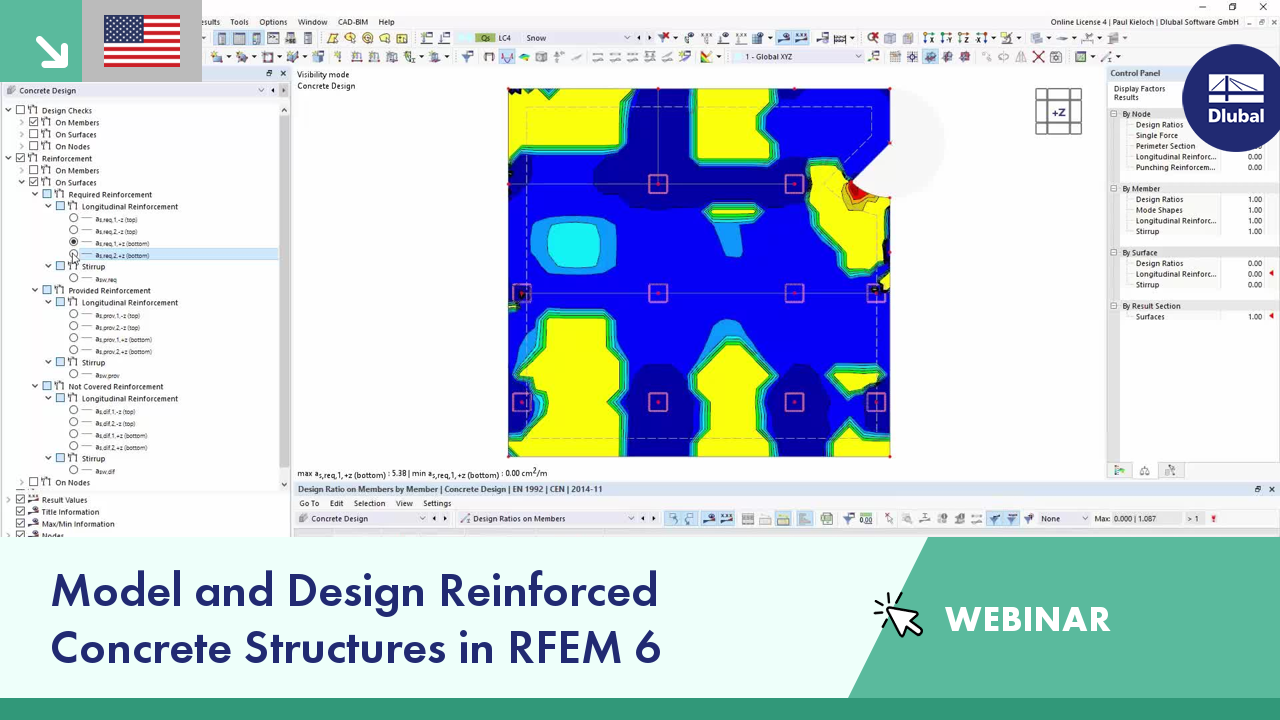Collapse the By Member section in Control Panel
Screen dimensions: 1280x720
tap(1113, 188)
